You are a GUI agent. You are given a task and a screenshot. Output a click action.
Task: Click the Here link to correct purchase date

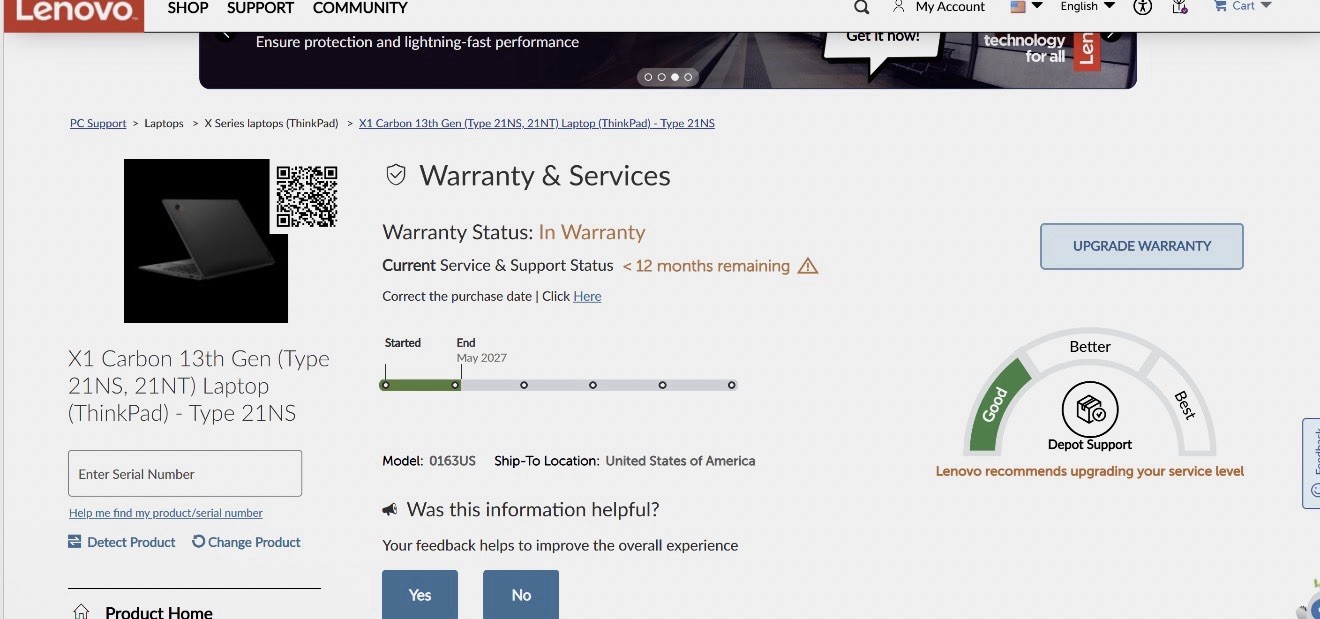[x=587, y=296]
